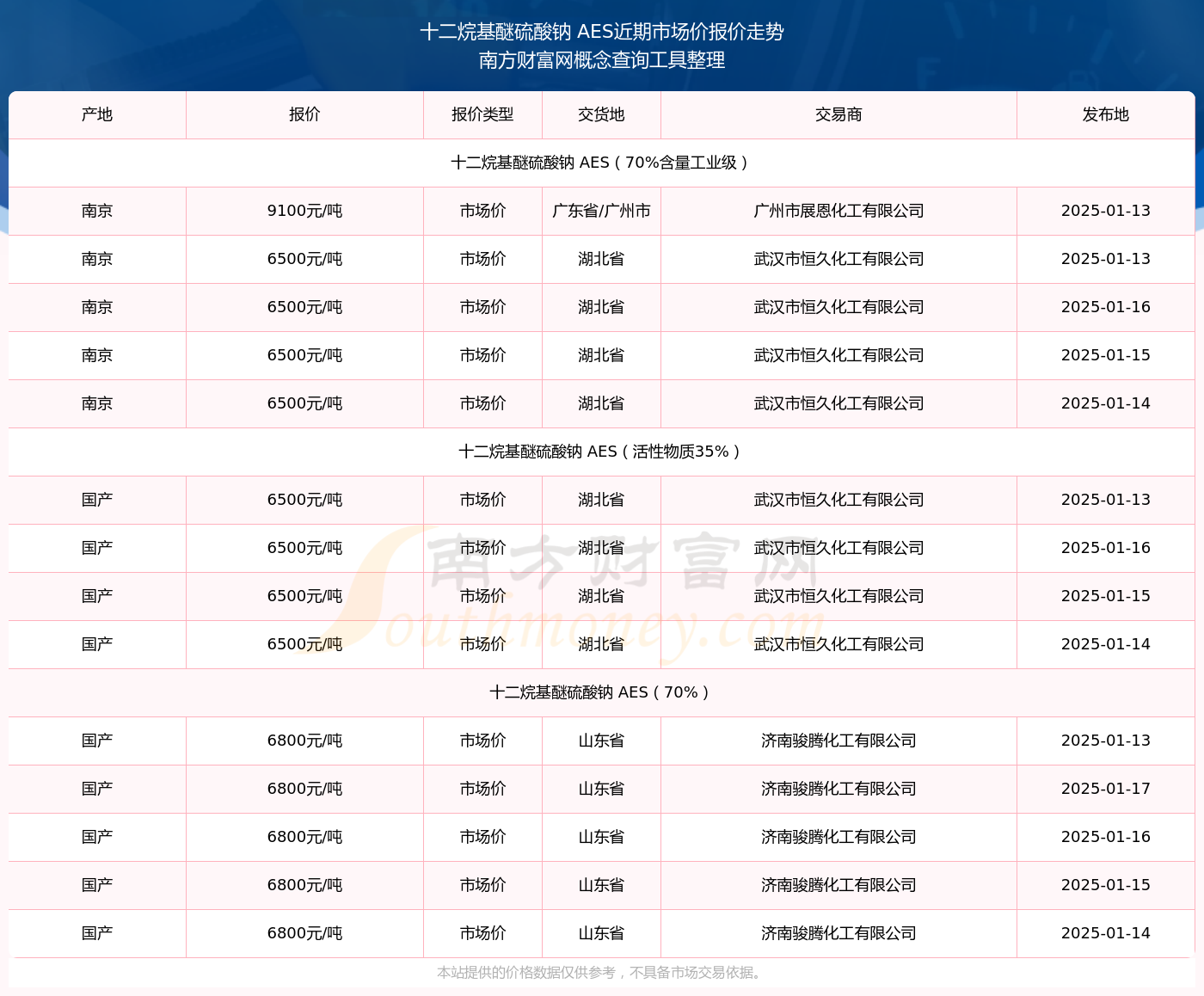Click 2025-01-16 date in 活性物质35% section
The width and height of the screenshot is (1204, 996).
click(1106, 548)
